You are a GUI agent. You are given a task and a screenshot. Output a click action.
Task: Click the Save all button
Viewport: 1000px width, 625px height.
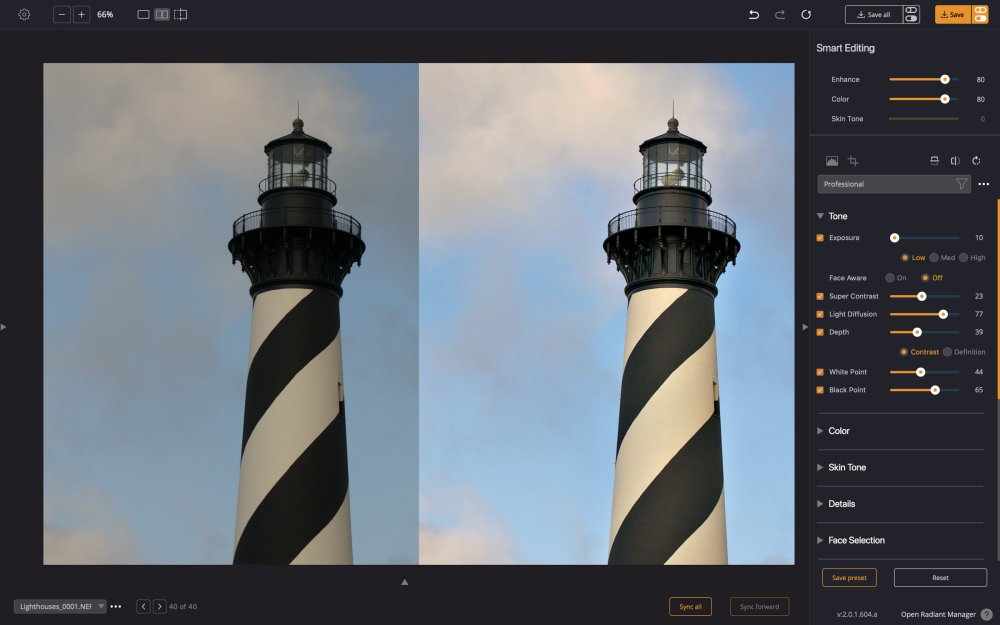tap(874, 14)
